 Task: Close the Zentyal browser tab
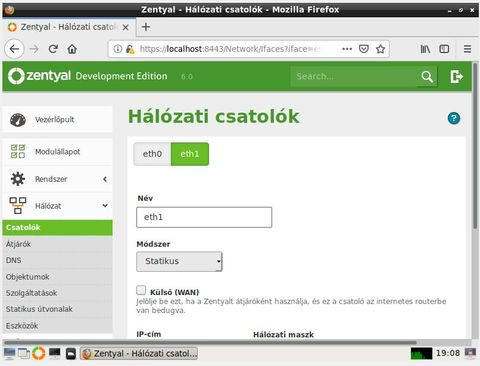[x=126, y=27]
